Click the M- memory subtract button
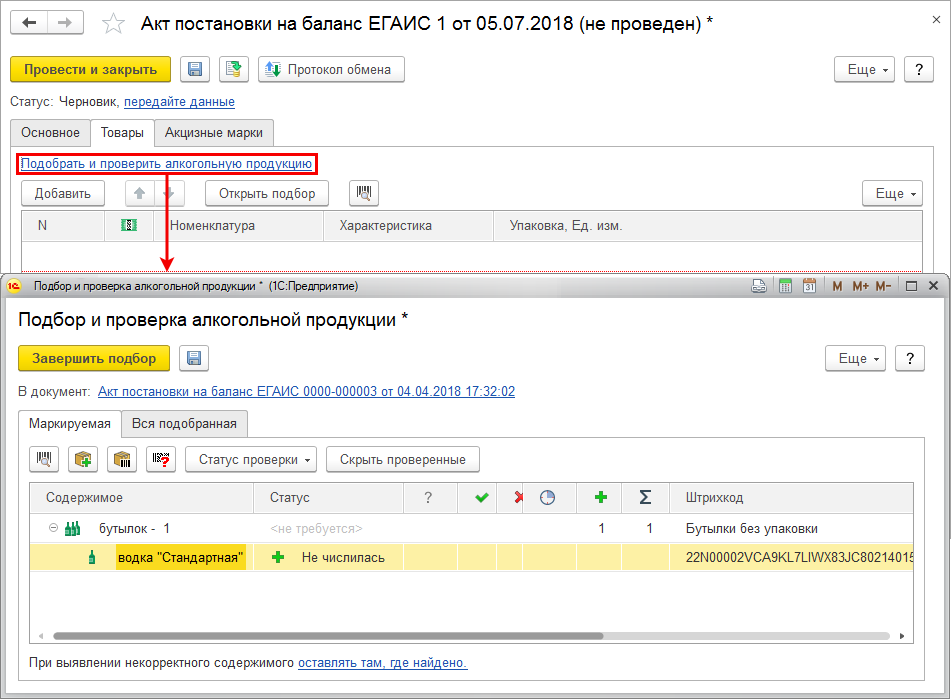The width and height of the screenshot is (951, 699). pyautogui.click(x=884, y=286)
